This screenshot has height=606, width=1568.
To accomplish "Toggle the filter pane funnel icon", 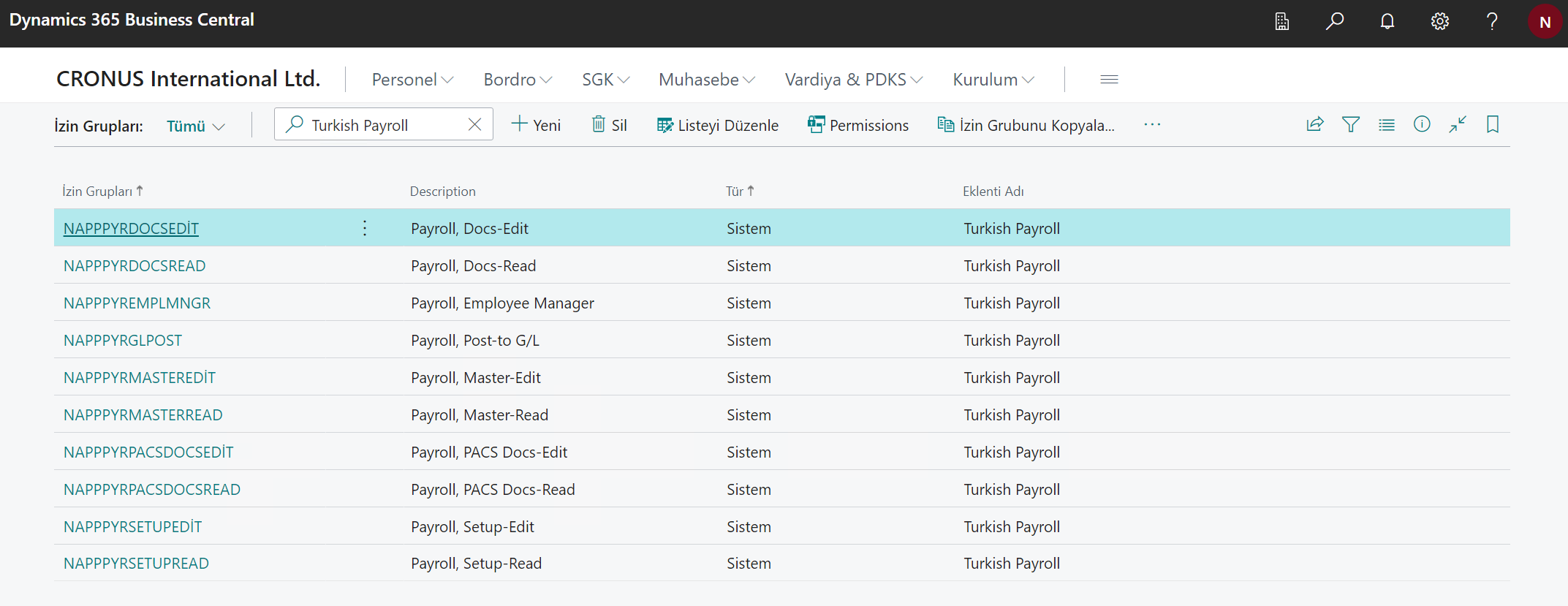I will pyautogui.click(x=1351, y=124).
